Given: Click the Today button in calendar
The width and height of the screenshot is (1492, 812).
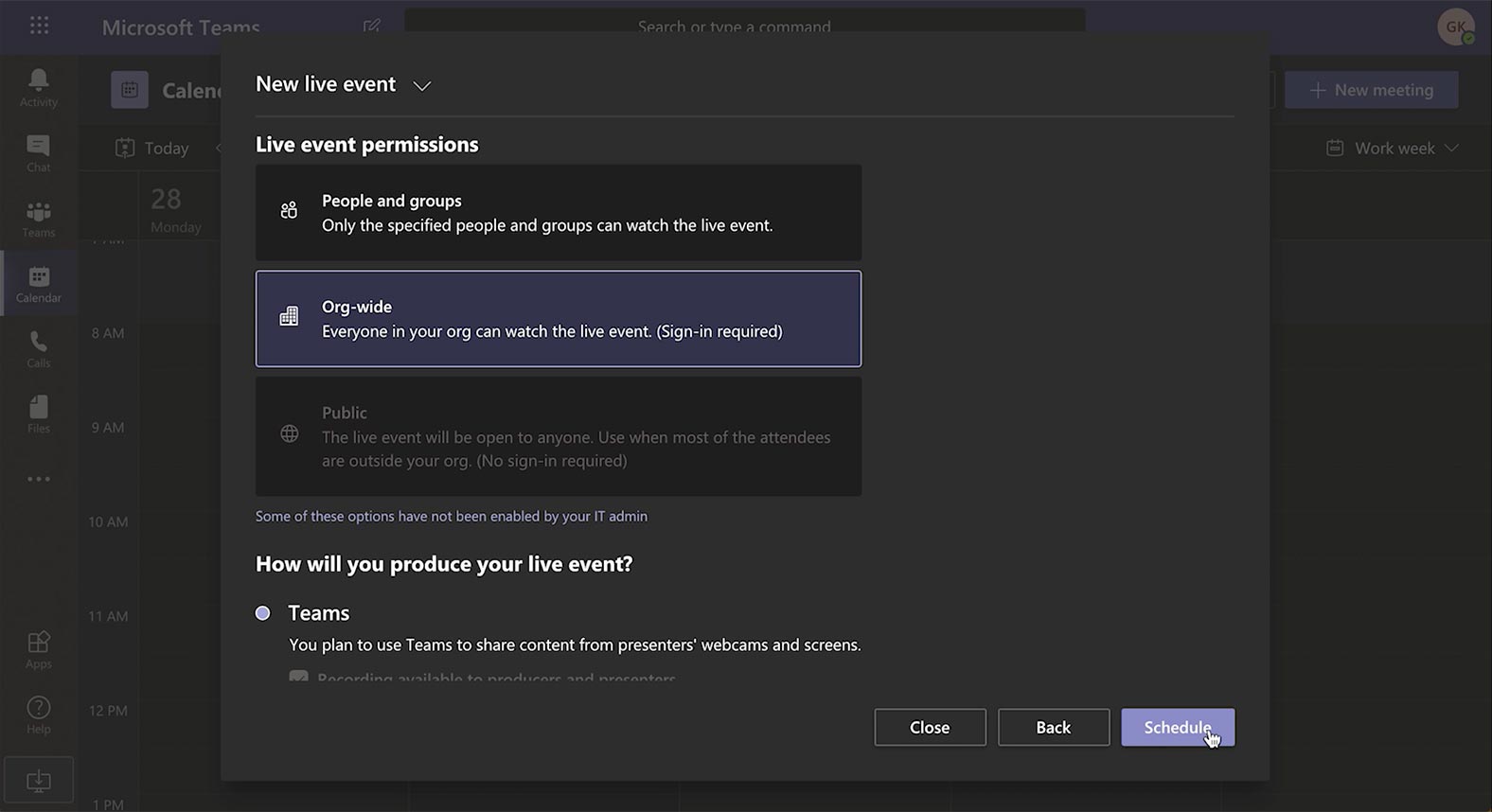Looking at the screenshot, I should click(x=151, y=148).
